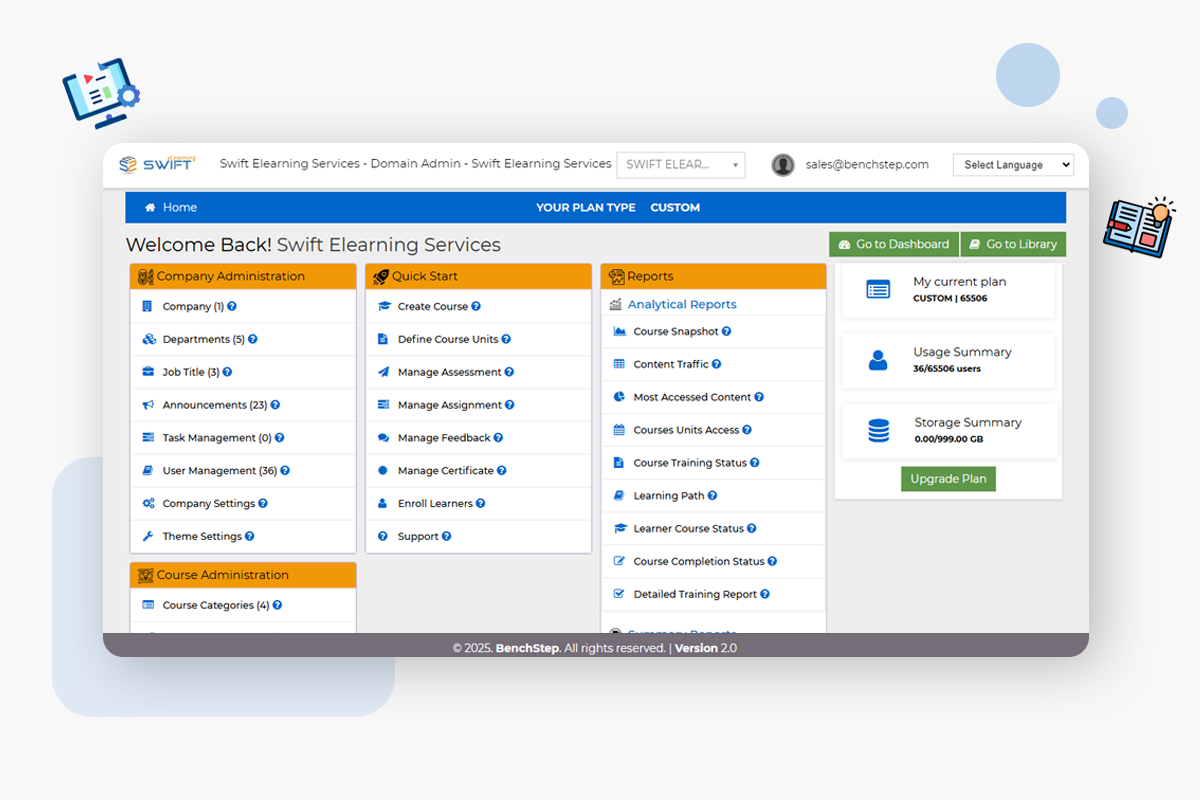Click the Company Settings gears icon
Screen dimensions: 1200x800
pyautogui.click(x=148, y=504)
